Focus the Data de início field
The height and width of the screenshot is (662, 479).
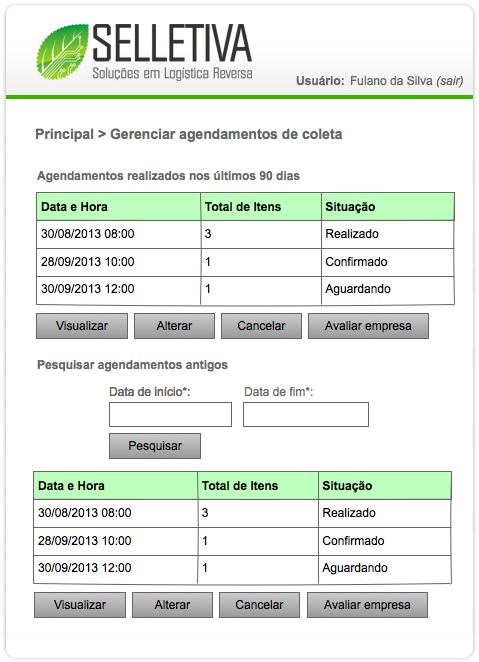coord(170,415)
